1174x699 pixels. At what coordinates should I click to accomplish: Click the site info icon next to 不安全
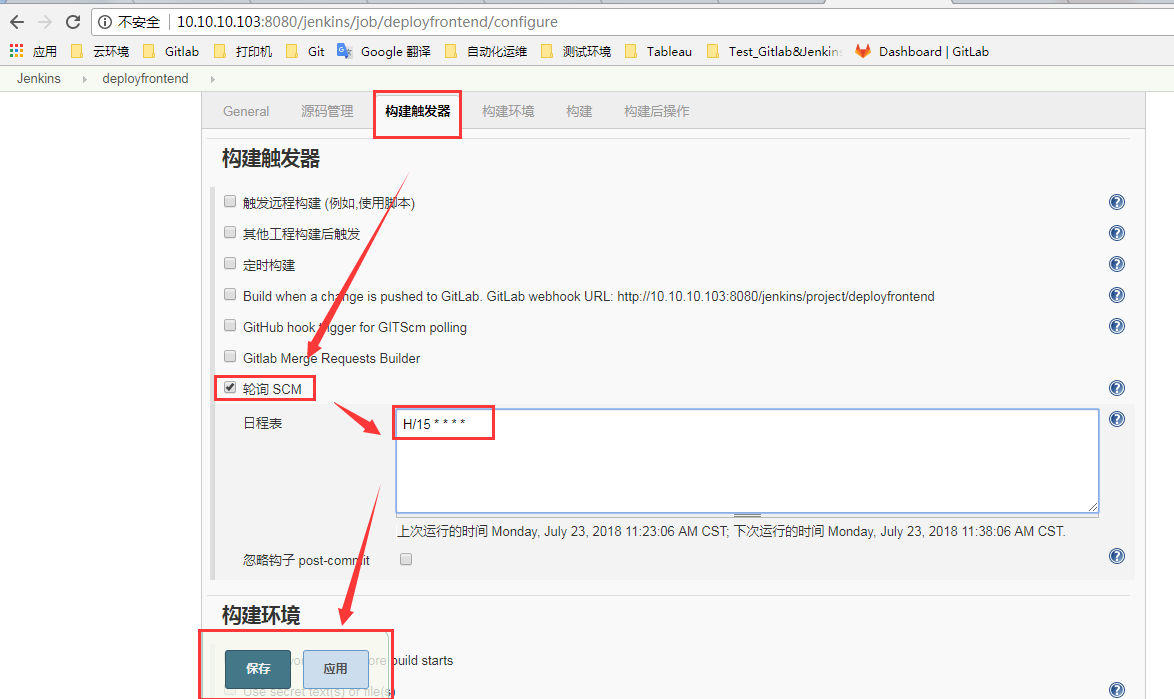(x=106, y=22)
